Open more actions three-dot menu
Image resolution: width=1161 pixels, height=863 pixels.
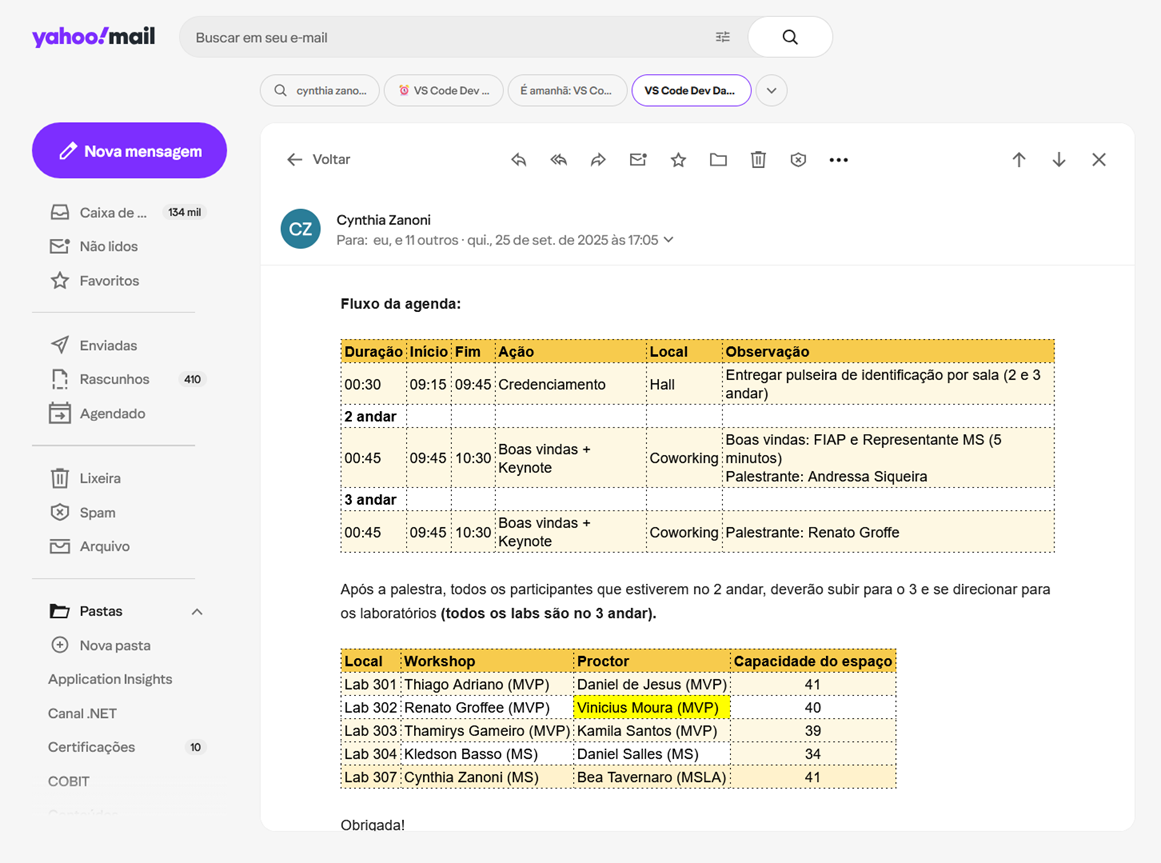point(838,160)
